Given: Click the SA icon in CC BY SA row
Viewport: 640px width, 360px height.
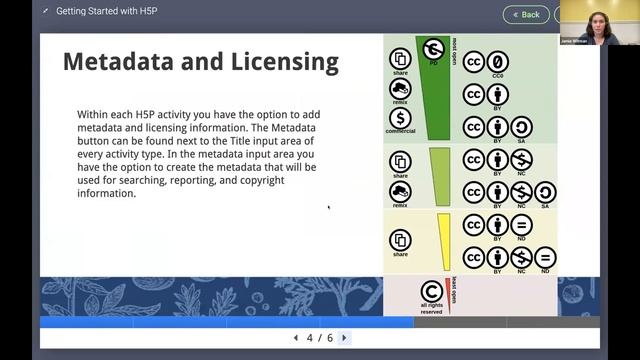Looking at the screenshot, I should [x=521, y=127].
